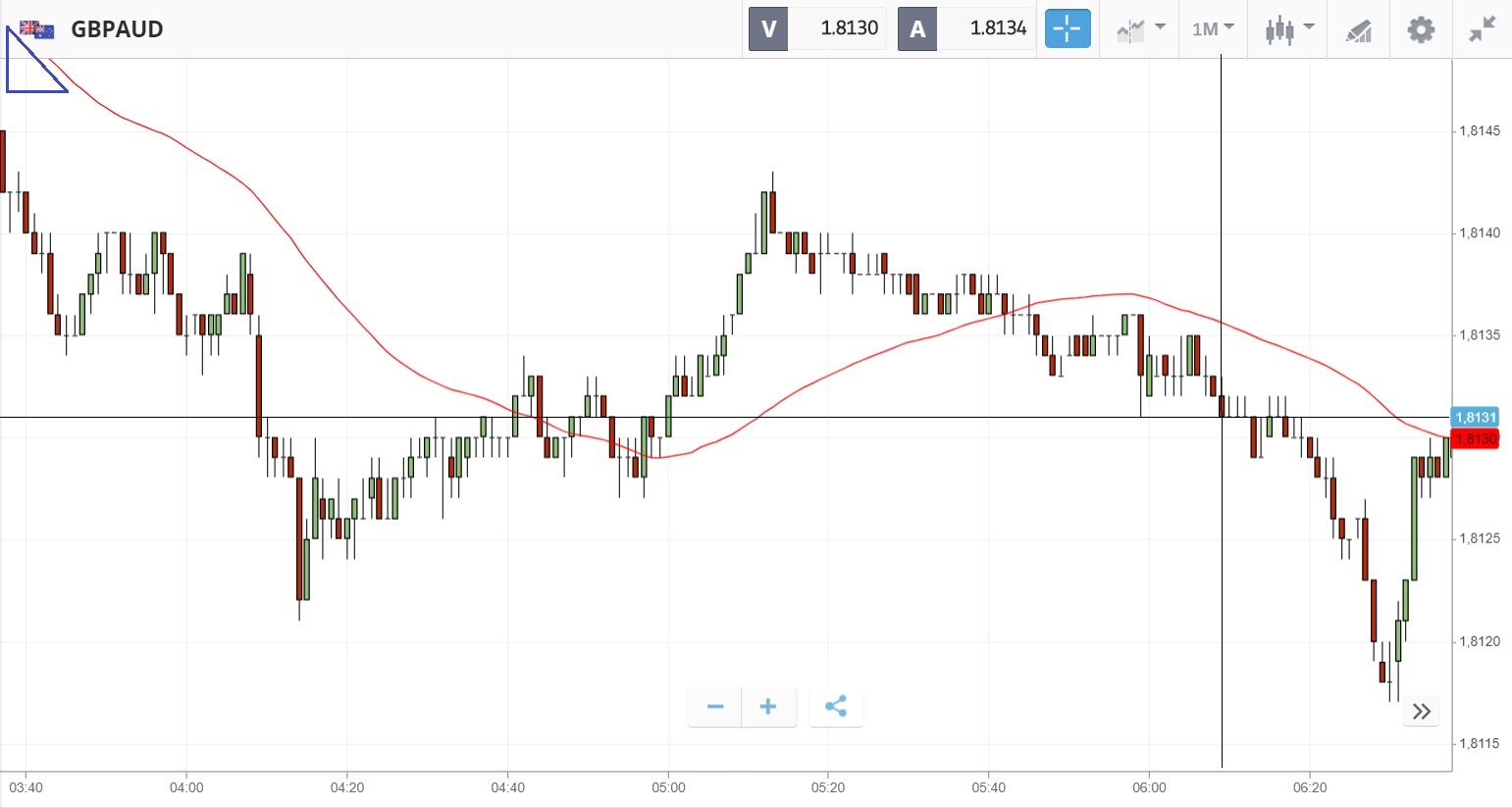Screen dimensions: 1512x808
Task: Zoom in the chart with plus button
Action: tap(768, 707)
